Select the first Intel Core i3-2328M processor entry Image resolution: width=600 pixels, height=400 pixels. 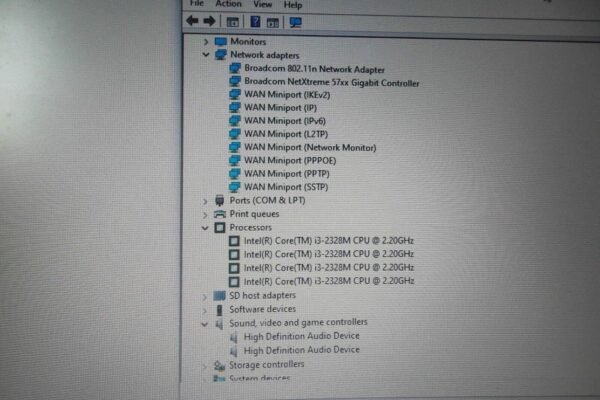pyautogui.click(x=329, y=241)
